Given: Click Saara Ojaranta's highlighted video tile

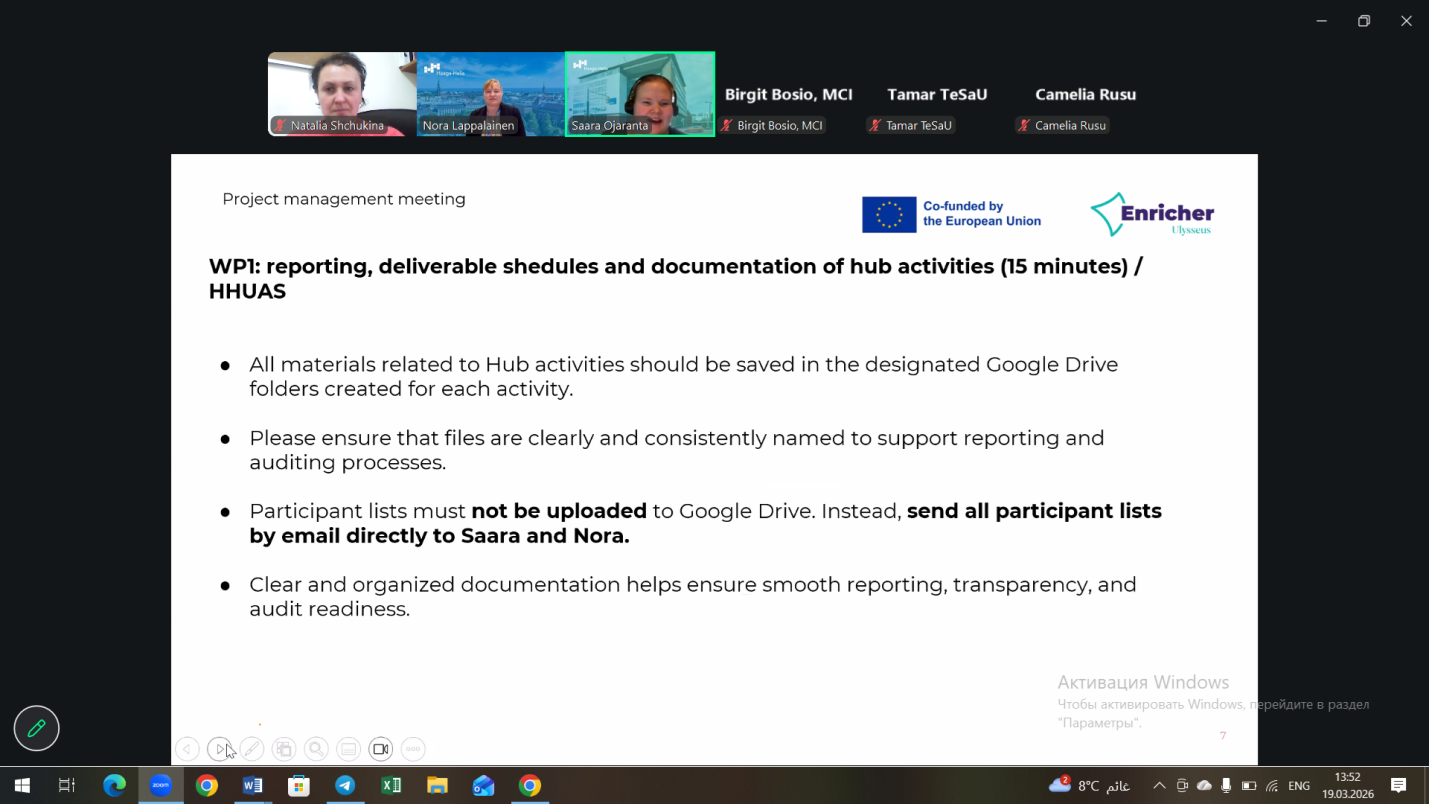Looking at the screenshot, I should tap(640, 93).
